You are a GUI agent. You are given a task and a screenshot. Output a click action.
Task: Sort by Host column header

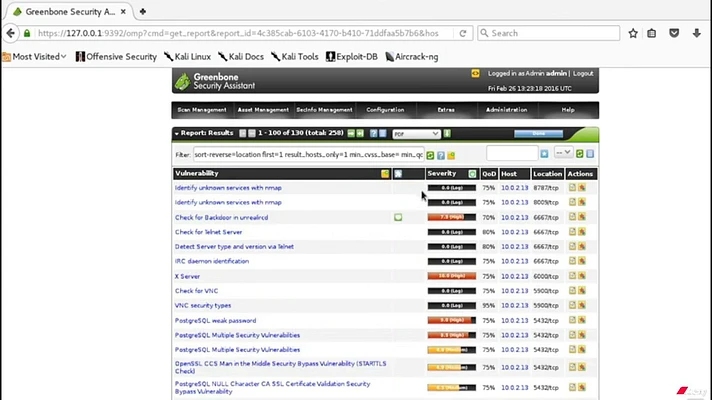click(509, 173)
